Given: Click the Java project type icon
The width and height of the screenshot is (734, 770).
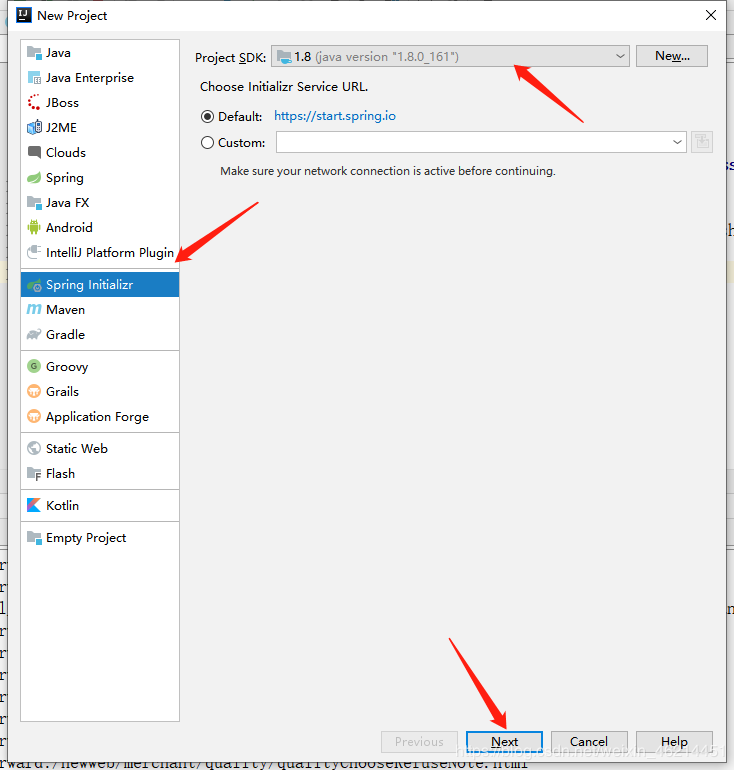Looking at the screenshot, I should coord(34,53).
